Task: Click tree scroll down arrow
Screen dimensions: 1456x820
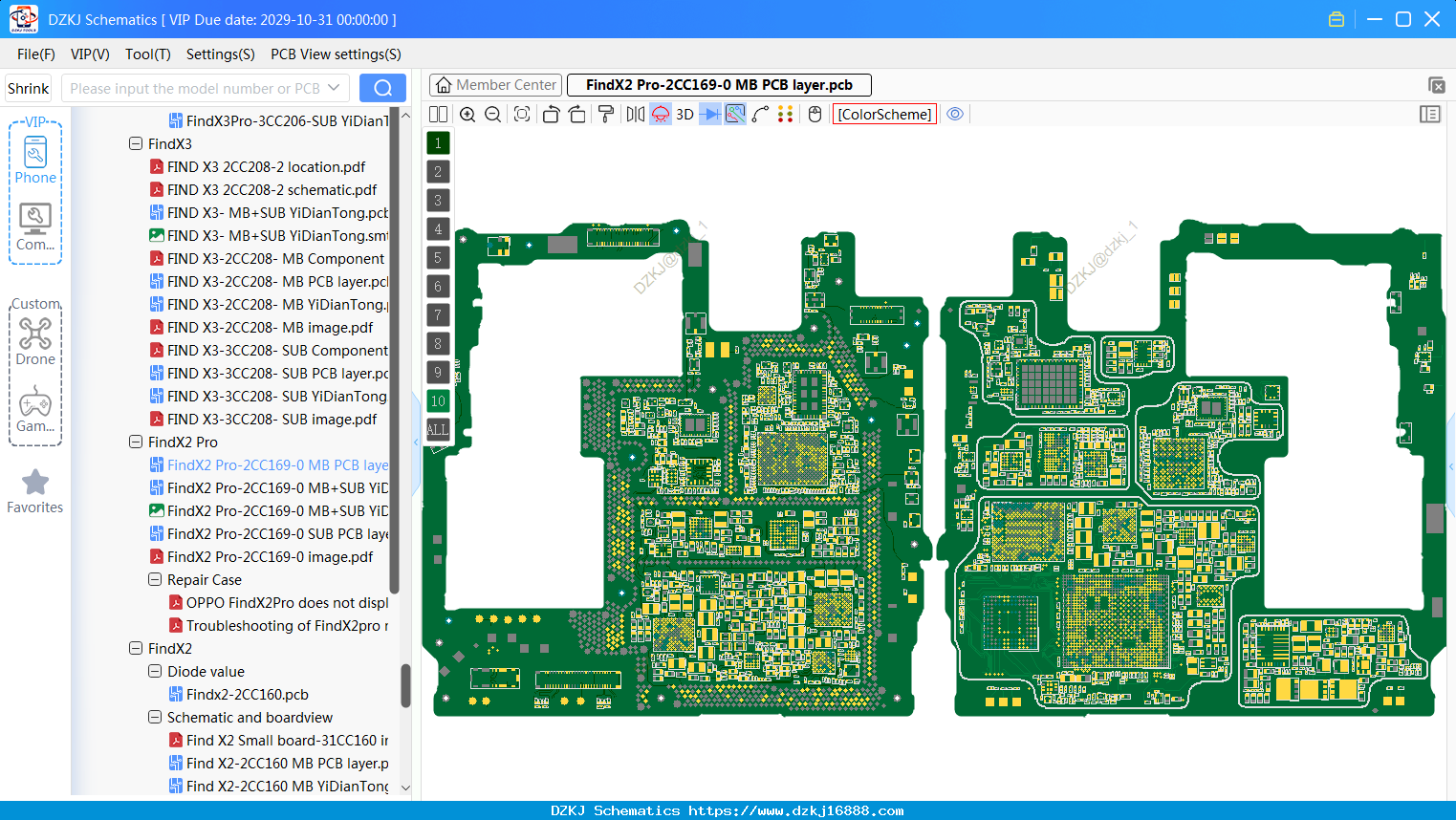Action: [x=405, y=788]
